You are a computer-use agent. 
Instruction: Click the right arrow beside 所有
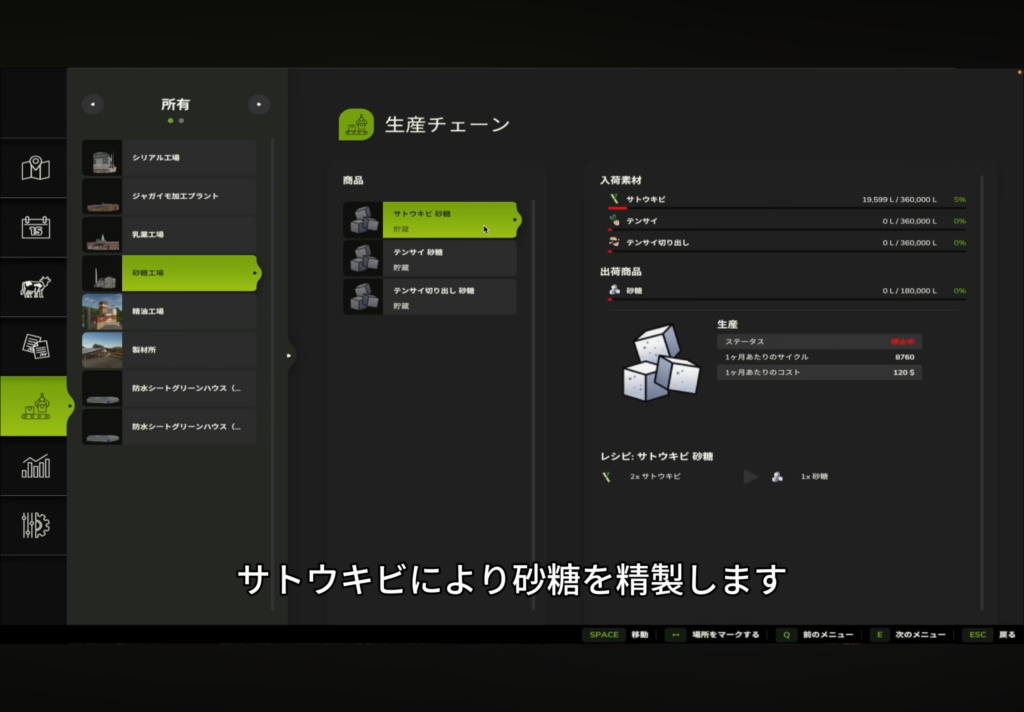pos(259,104)
